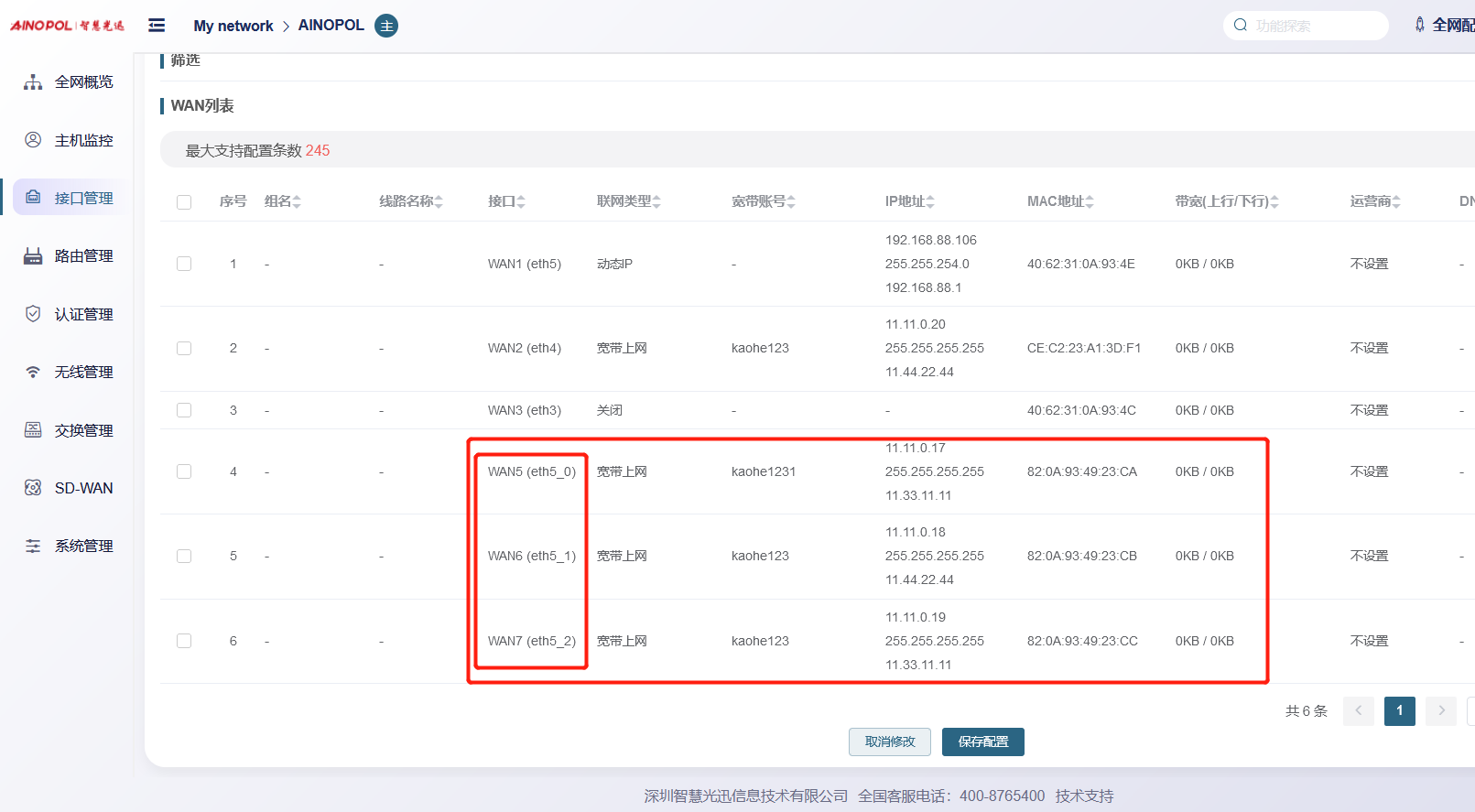Select the checkbox for WAN1 (eth5) row
The height and width of the screenshot is (812, 1475).
tap(184, 264)
